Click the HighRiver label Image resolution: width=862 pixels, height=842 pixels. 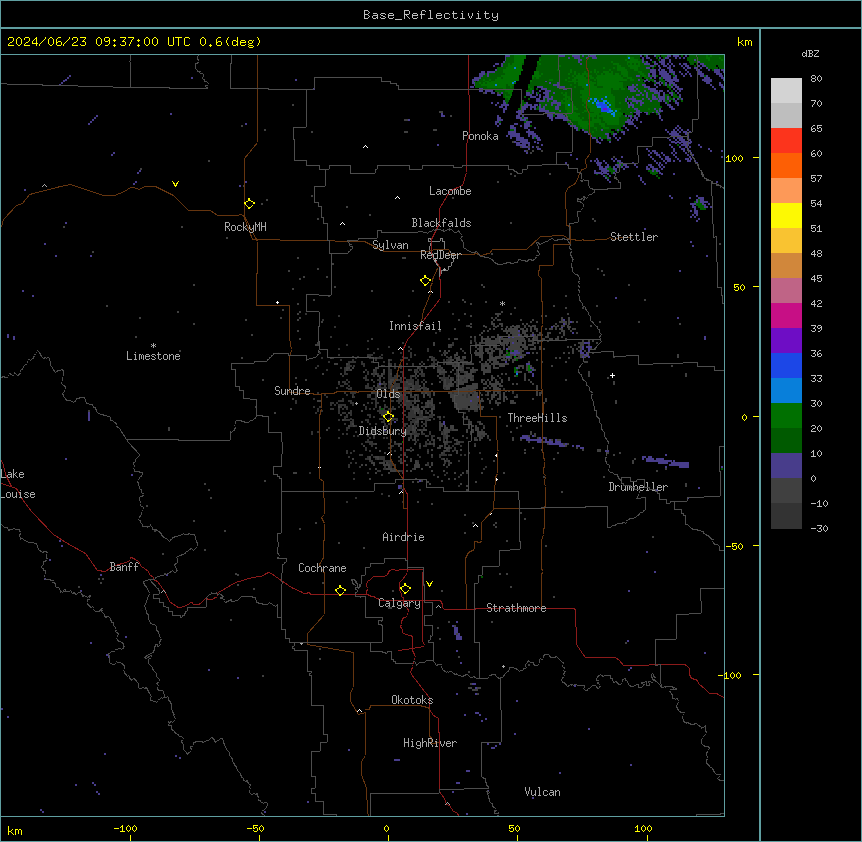coord(430,743)
